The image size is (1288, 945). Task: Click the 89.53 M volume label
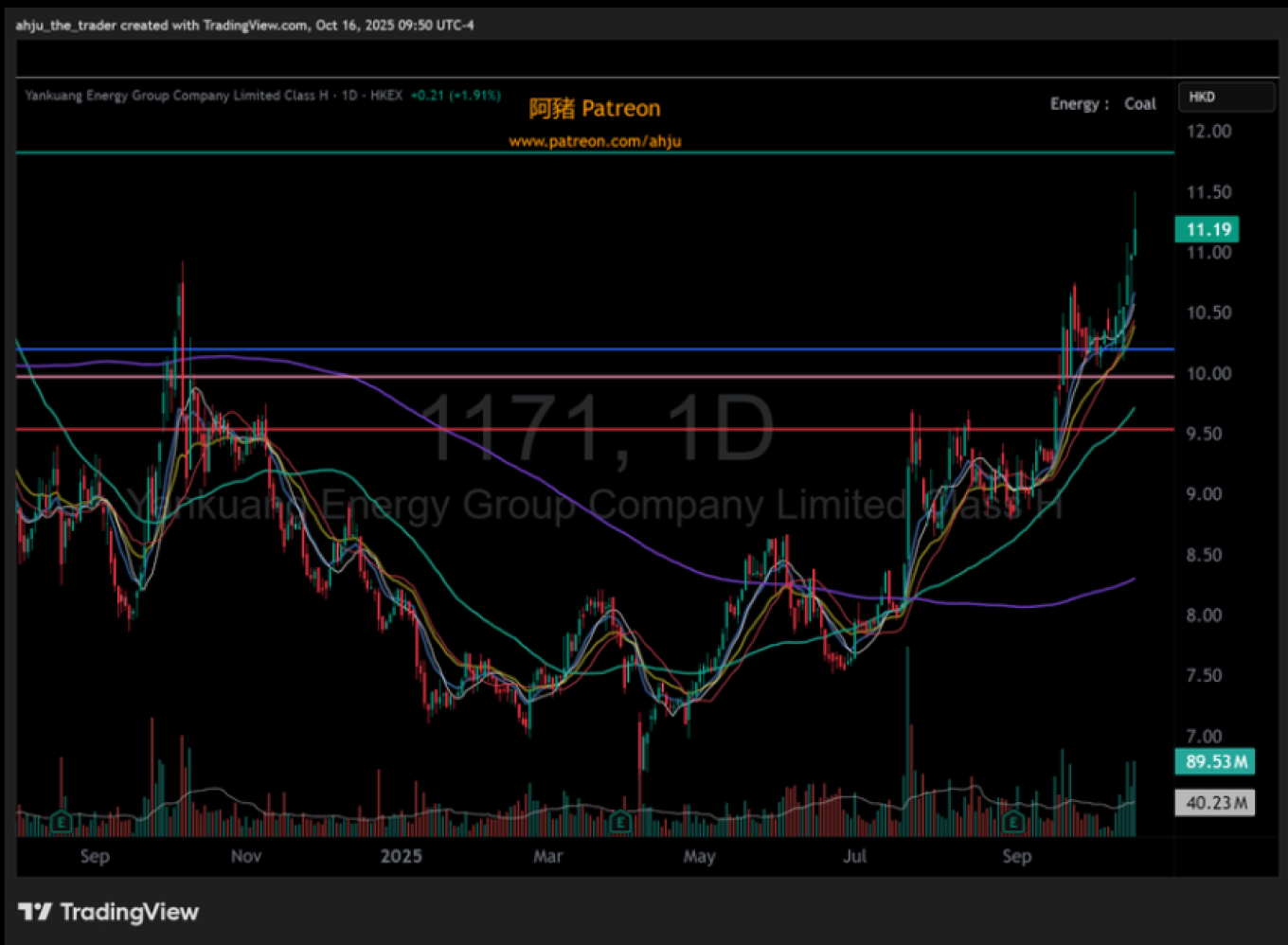pyautogui.click(x=1215, y=761)
